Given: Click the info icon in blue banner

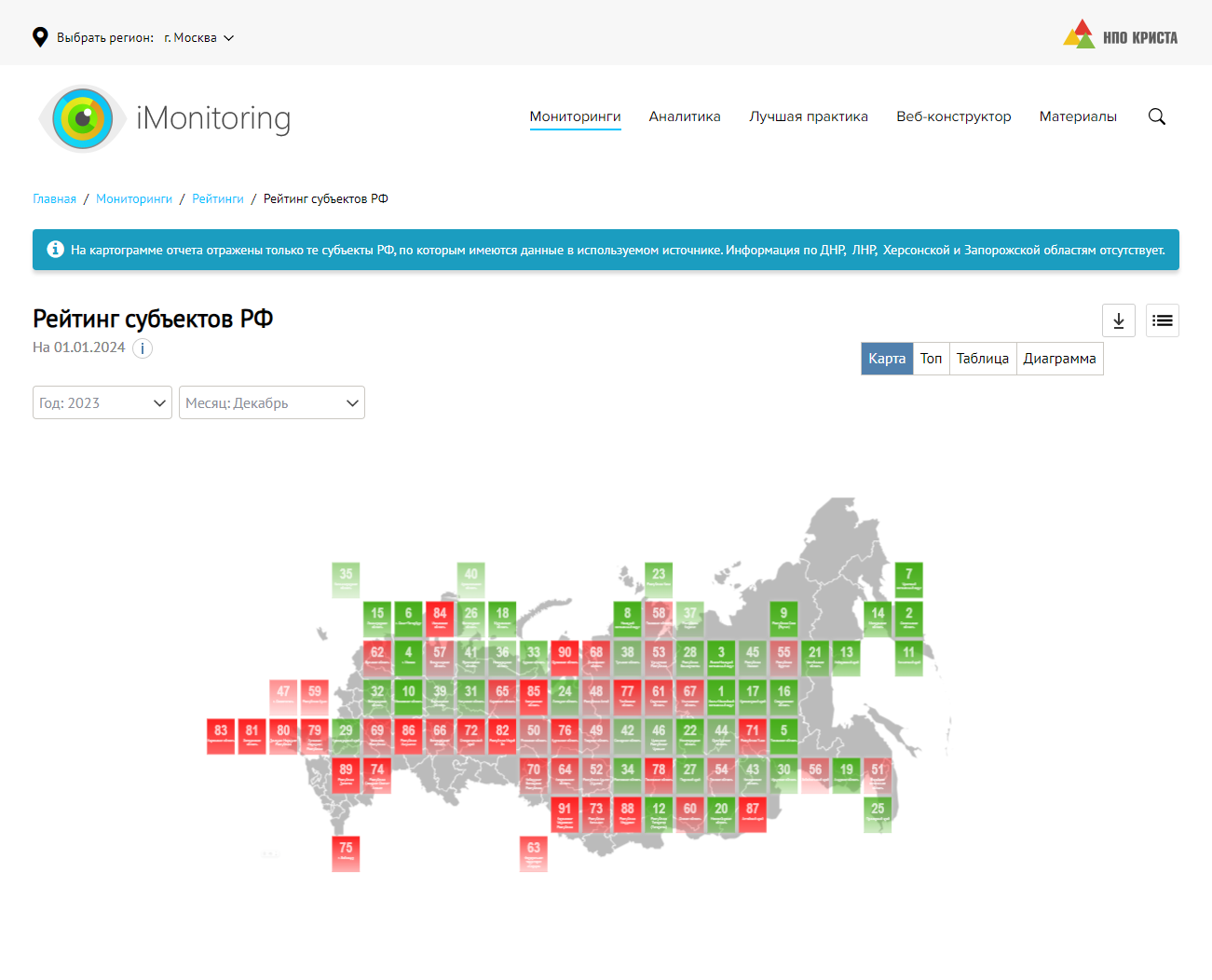Looking at the screenshot, I should coord(56,250).
